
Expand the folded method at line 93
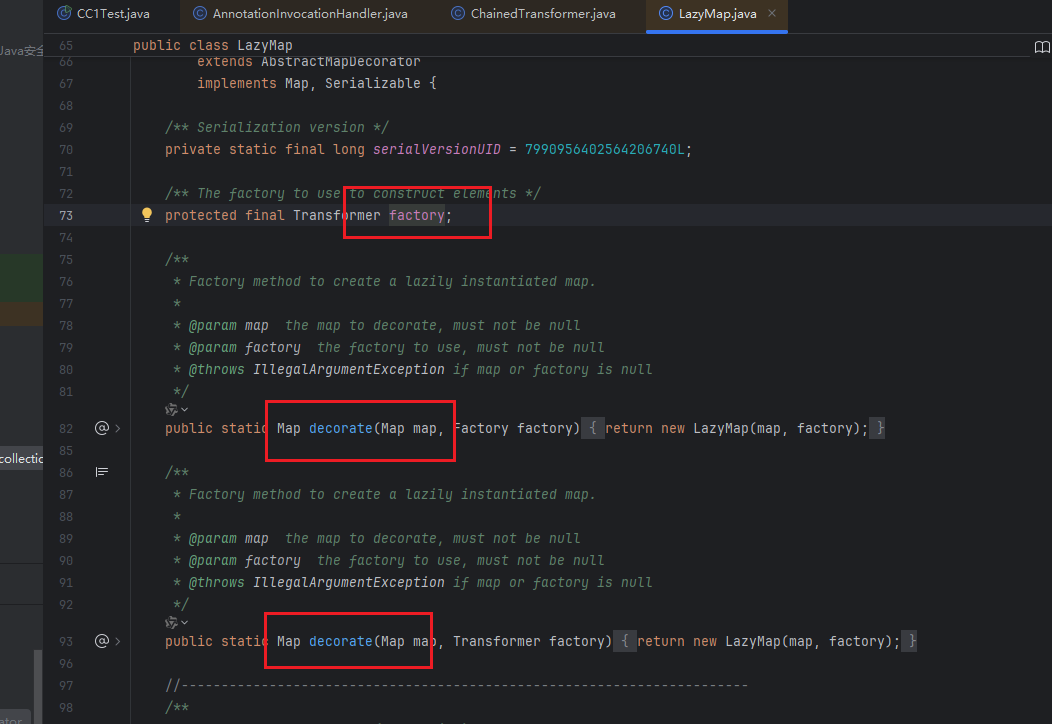click(x=118, y=641)
